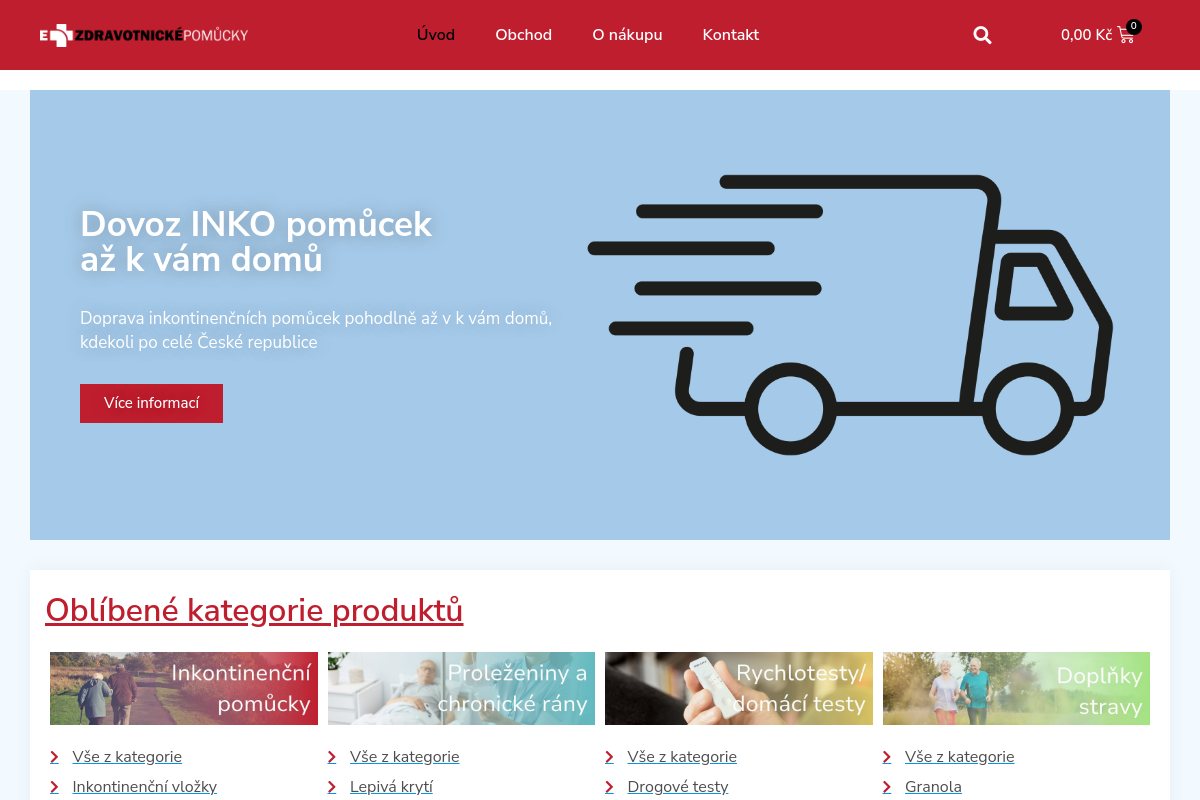Click the delivery truck illustration
The height and width of the screenshot is (800, 1200).
coord(850,313)
